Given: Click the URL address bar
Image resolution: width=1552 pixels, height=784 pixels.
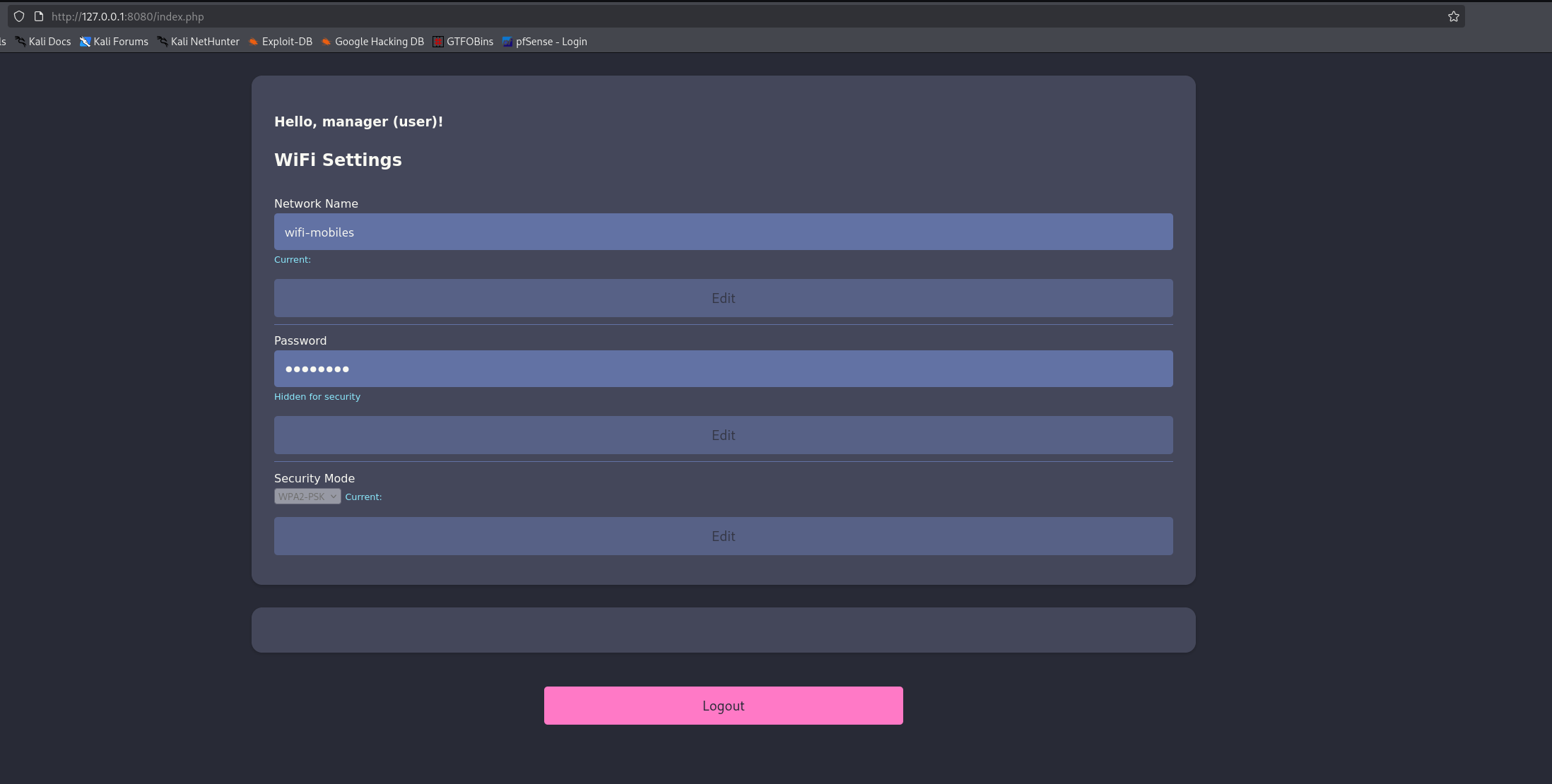Looking at the screenshot, I should tap(735, 16).
